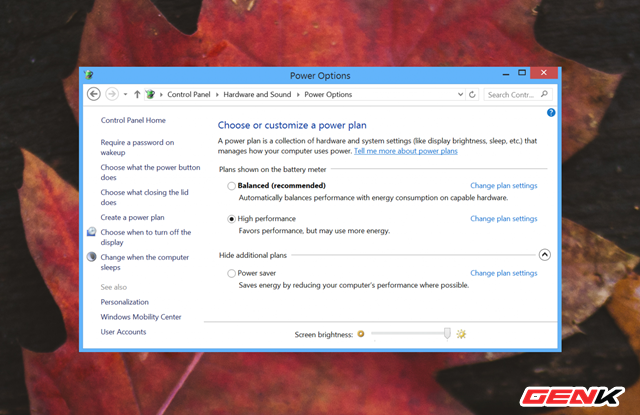
Task: Close the Power Options window
Action: pyautogui.click(x=544, y=73)
